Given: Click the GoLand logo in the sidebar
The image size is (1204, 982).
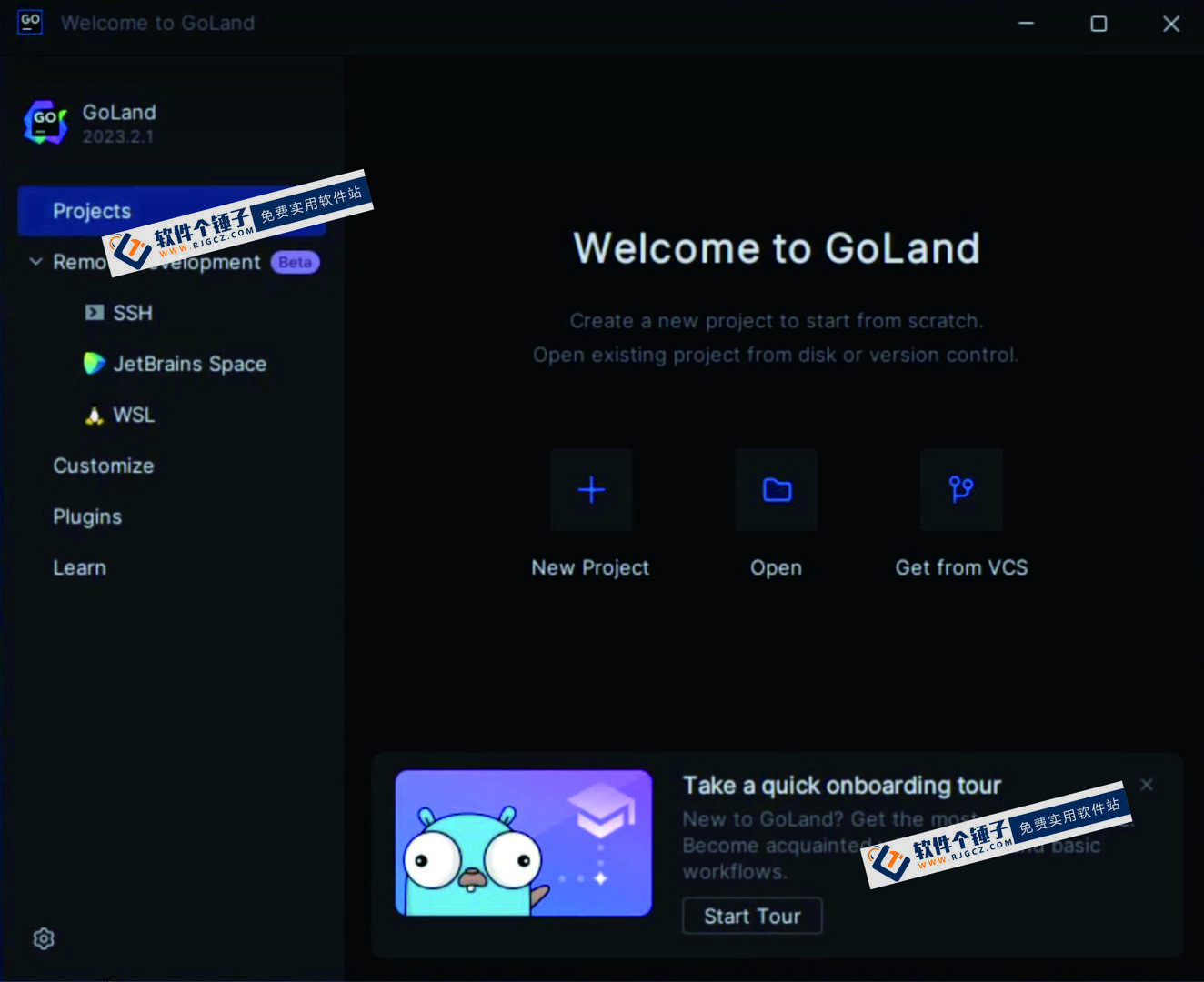Looking at the screenshot, I should click(45, 123).
